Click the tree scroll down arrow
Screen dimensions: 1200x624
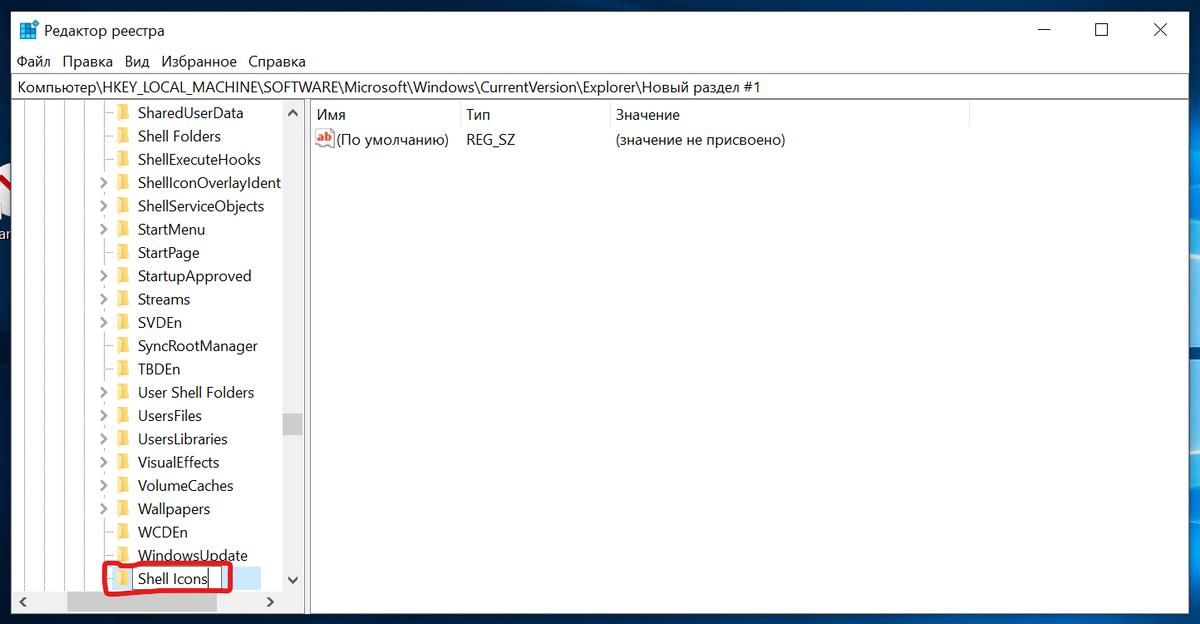coord(292,579)
